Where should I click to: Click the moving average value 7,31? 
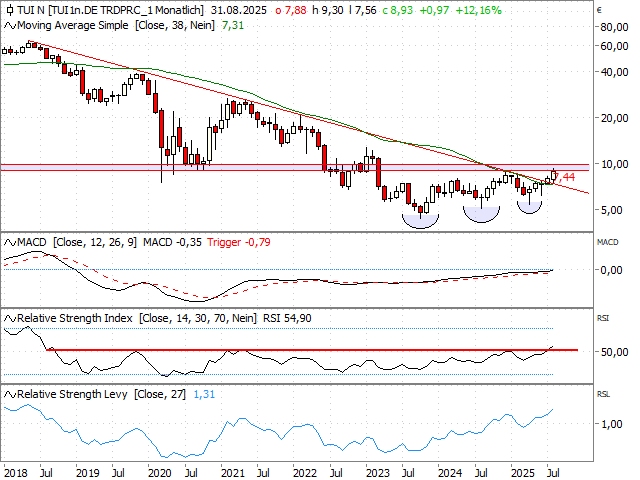pos(233,25)
